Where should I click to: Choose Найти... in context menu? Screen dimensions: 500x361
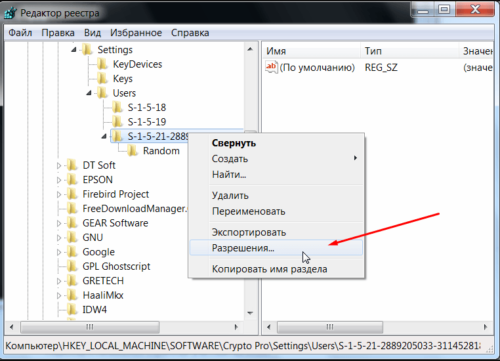coord(276,174)
